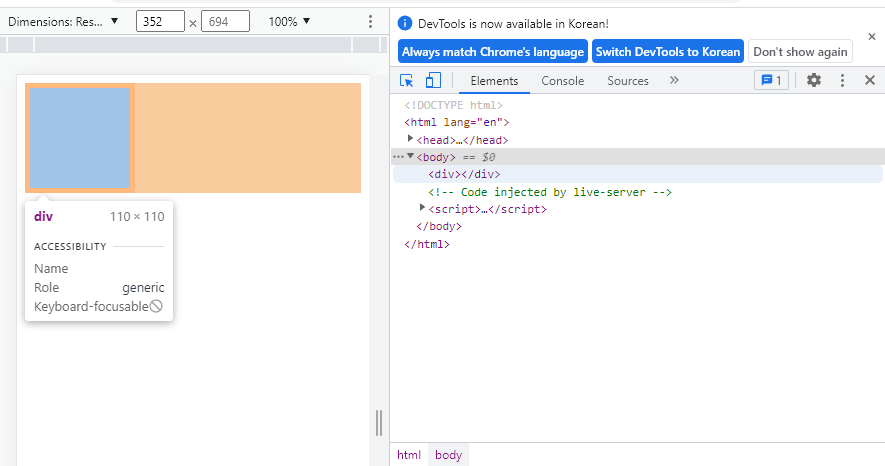
Task: Open the 100% zoom dropdown
Action: pyautogui.click(x=290, y=21)
